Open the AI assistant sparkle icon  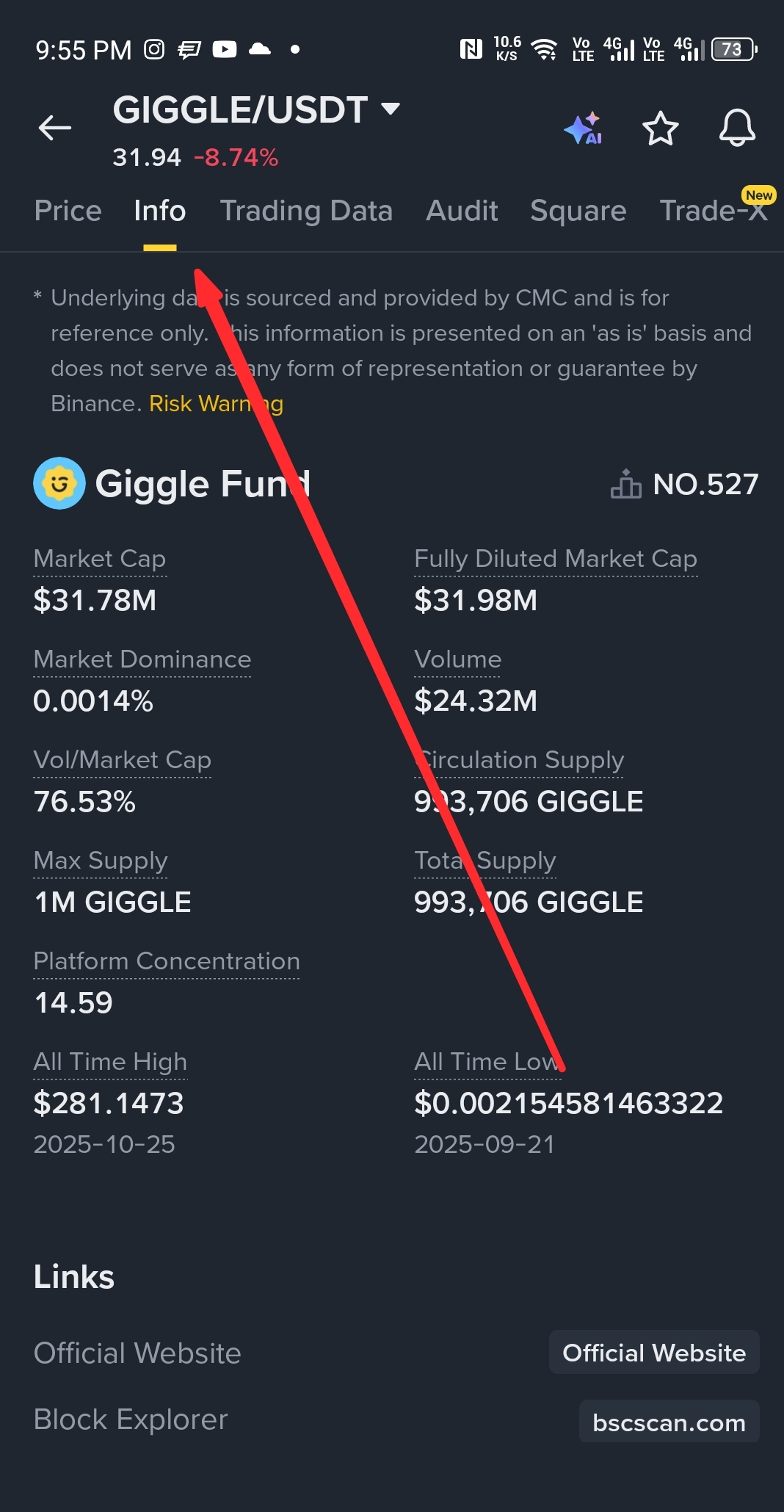point(584,129)
